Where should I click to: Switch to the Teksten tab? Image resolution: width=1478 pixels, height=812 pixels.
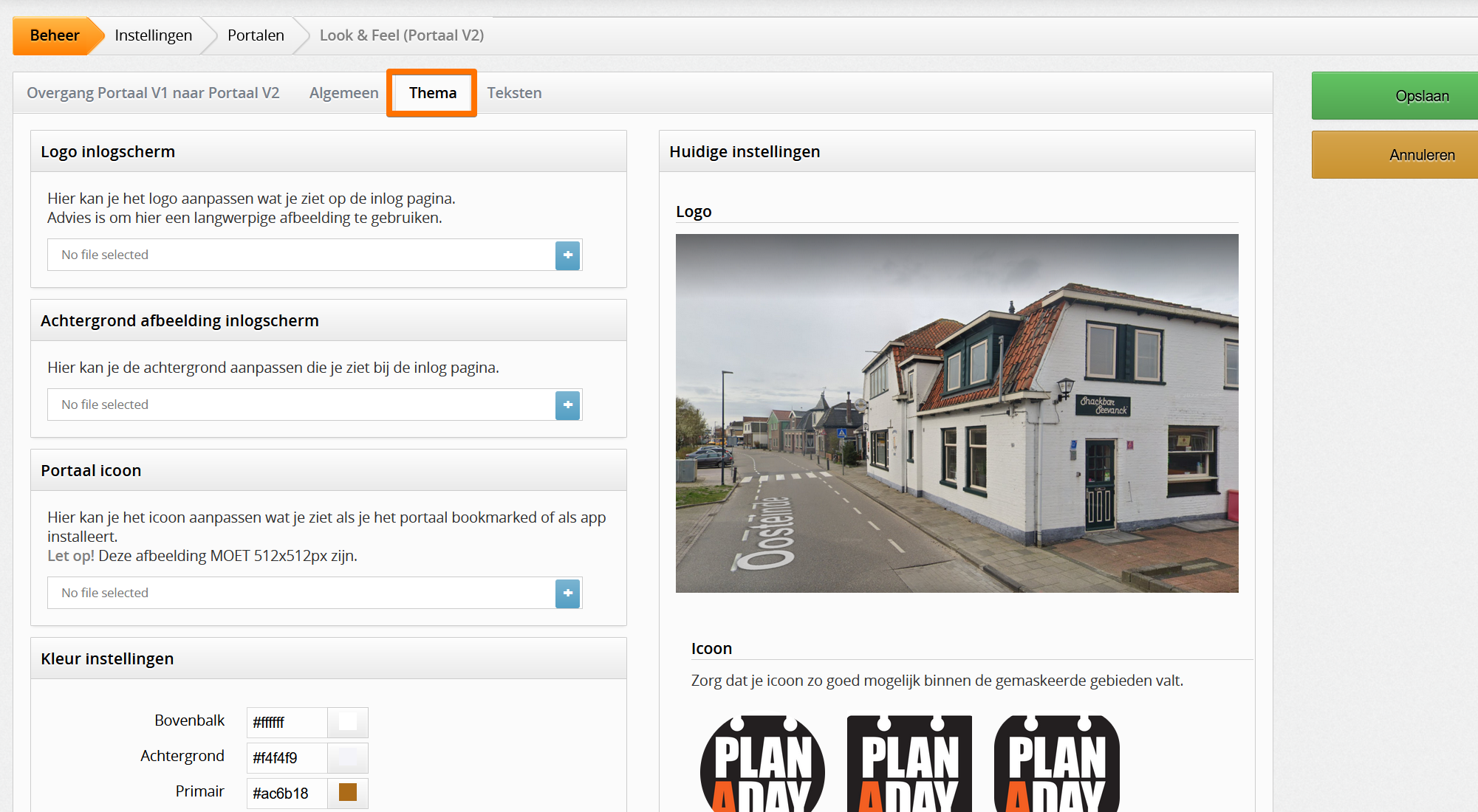pyautogui.click(x=514, y=93)
